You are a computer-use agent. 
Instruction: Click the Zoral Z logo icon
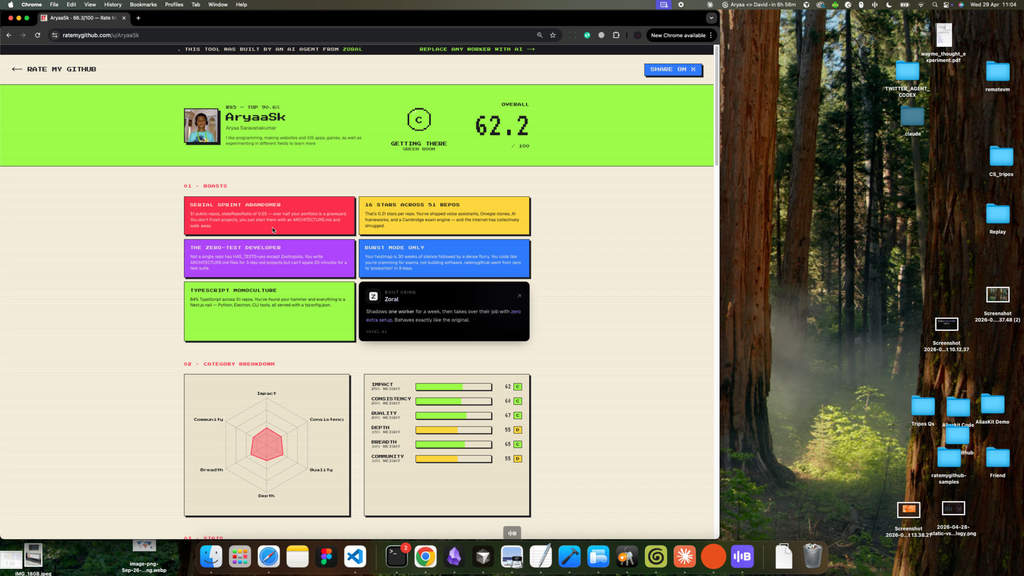[373, 296]
